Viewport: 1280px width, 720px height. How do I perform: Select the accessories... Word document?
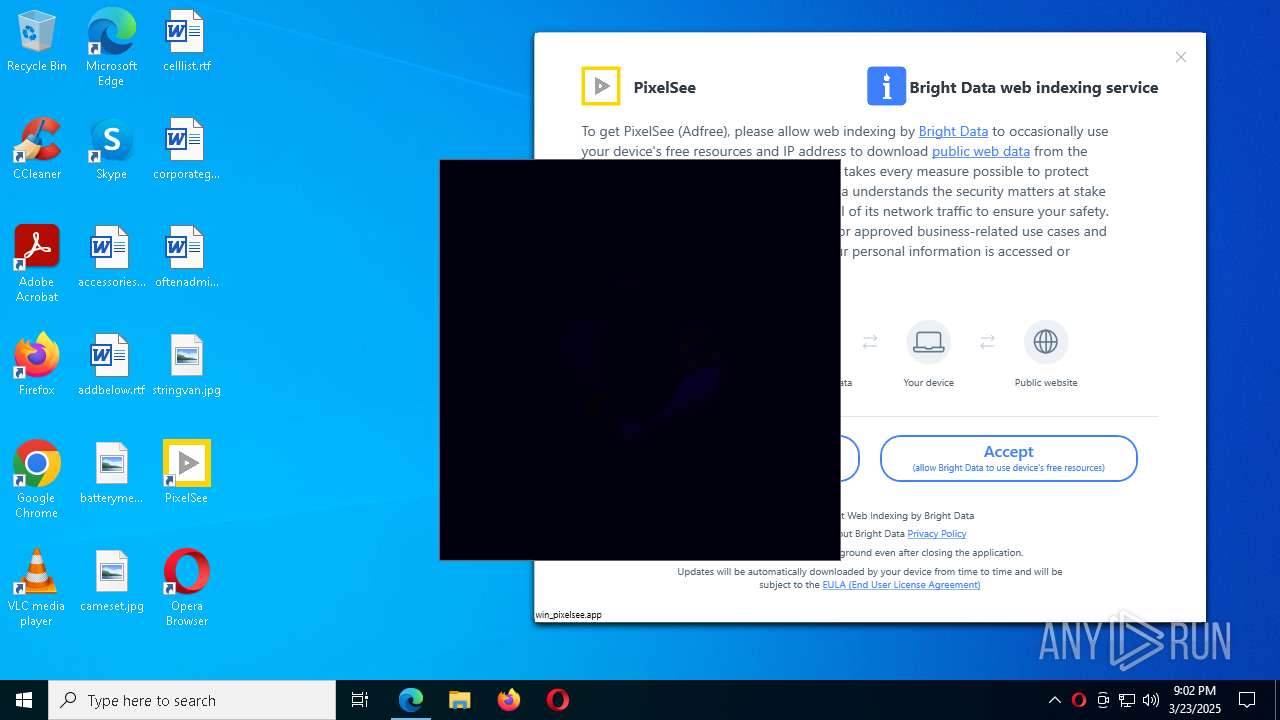point(111,257)
